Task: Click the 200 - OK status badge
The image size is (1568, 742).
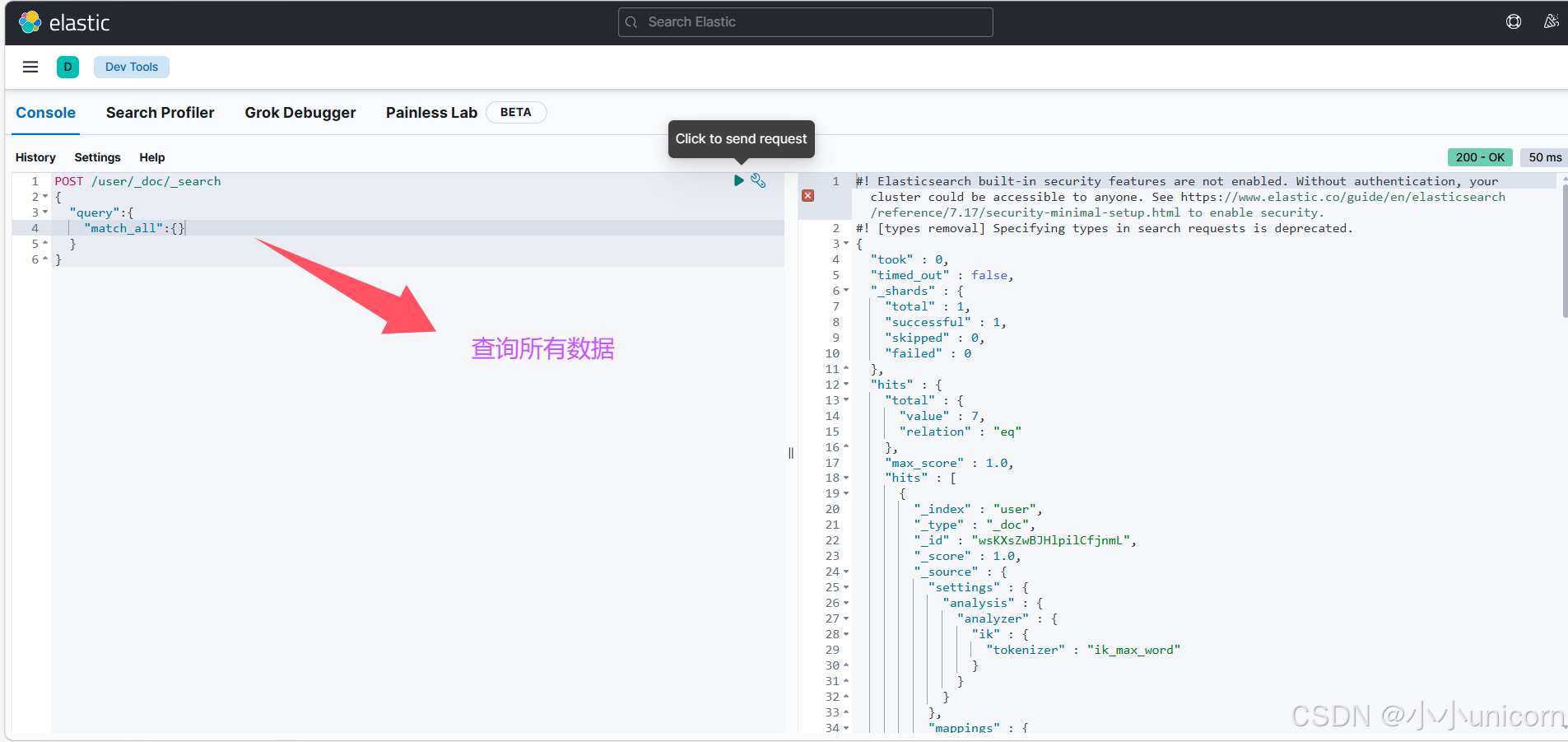Action: click(x=1480, y=157)
